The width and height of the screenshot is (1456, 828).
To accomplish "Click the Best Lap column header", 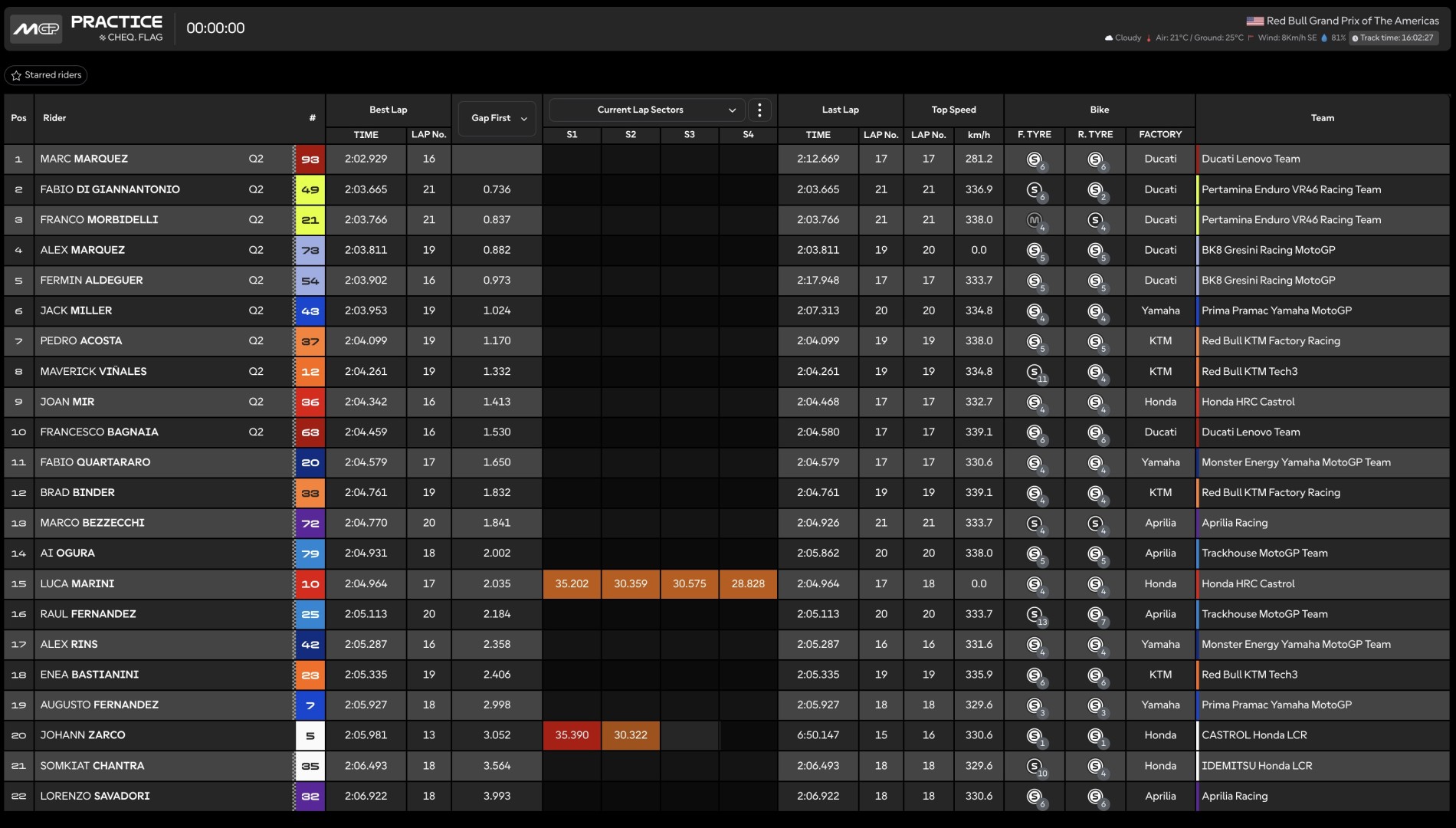I will point(389,110).
